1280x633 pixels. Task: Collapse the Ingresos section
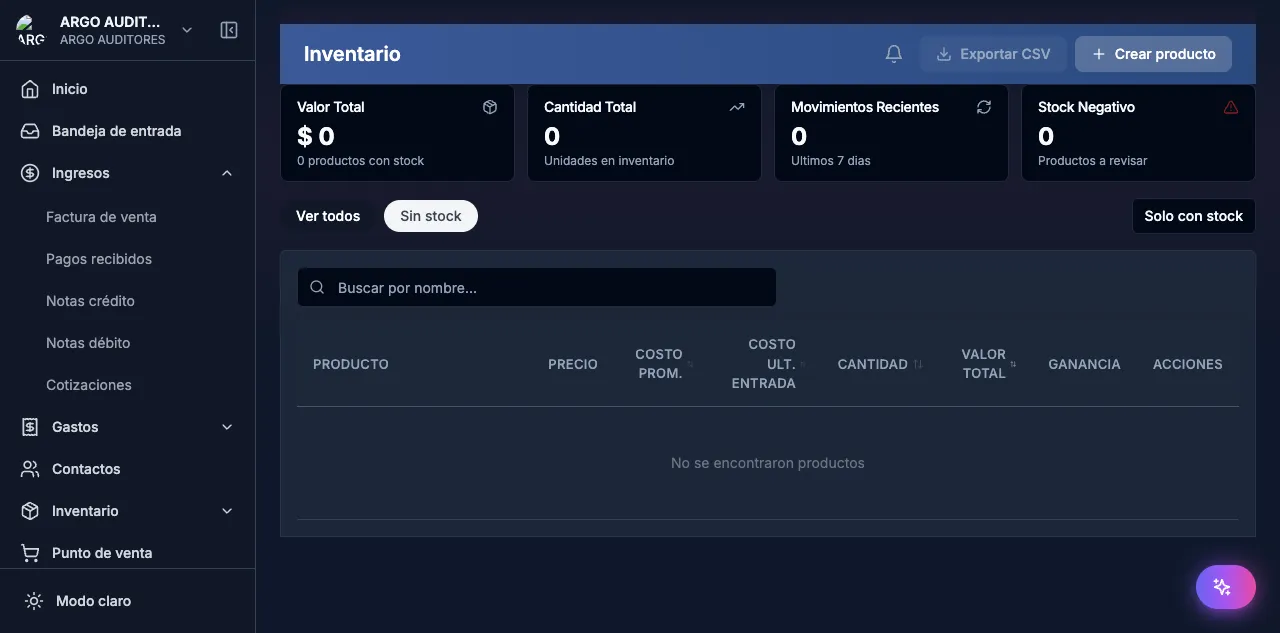226,172
